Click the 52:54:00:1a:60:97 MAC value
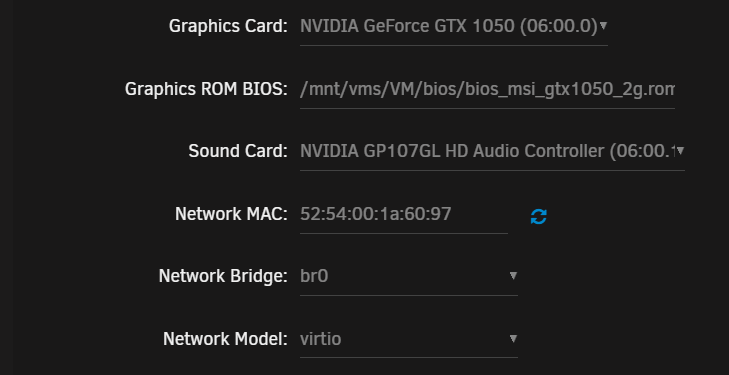Viewport: 729px width, 375px height. (376, 214)
